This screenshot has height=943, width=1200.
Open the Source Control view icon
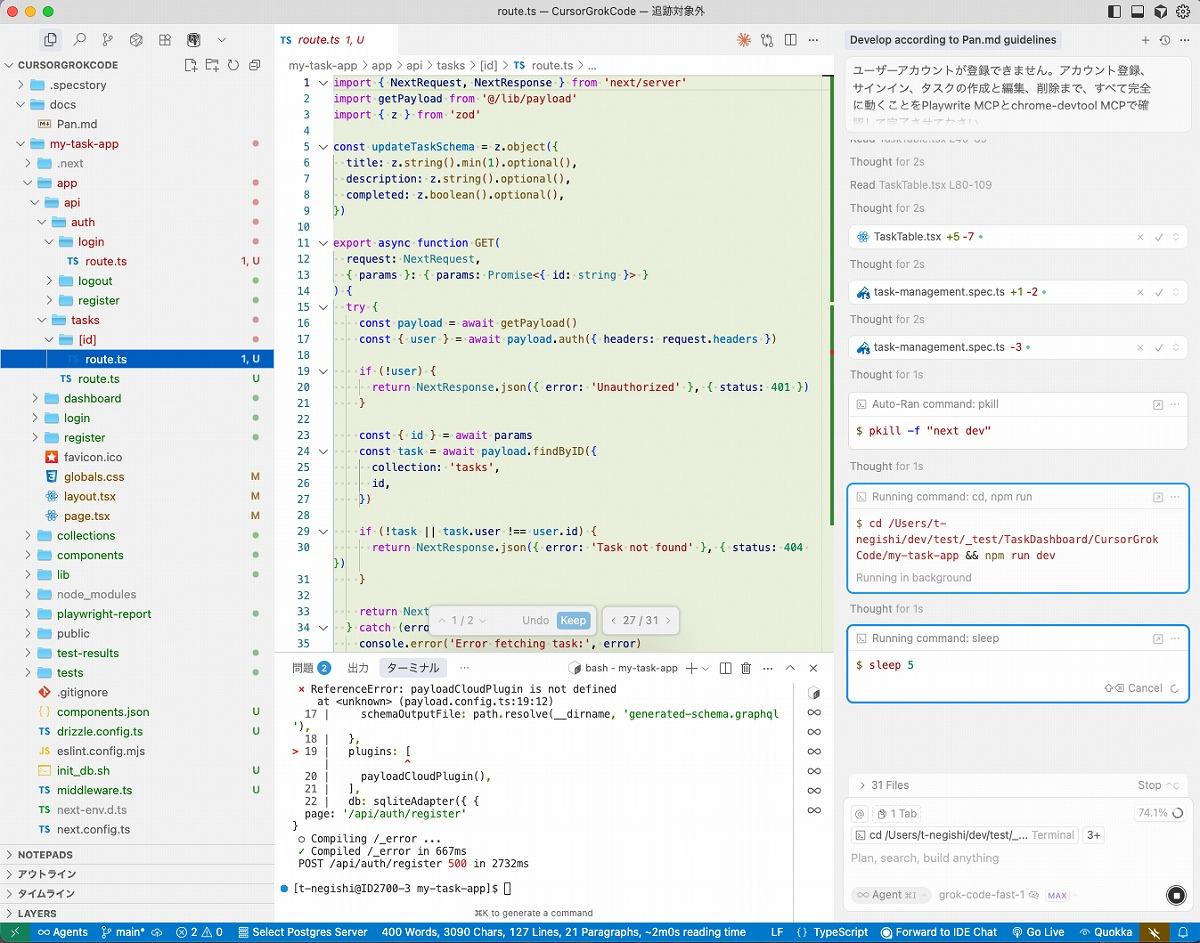tap(107, 40)
